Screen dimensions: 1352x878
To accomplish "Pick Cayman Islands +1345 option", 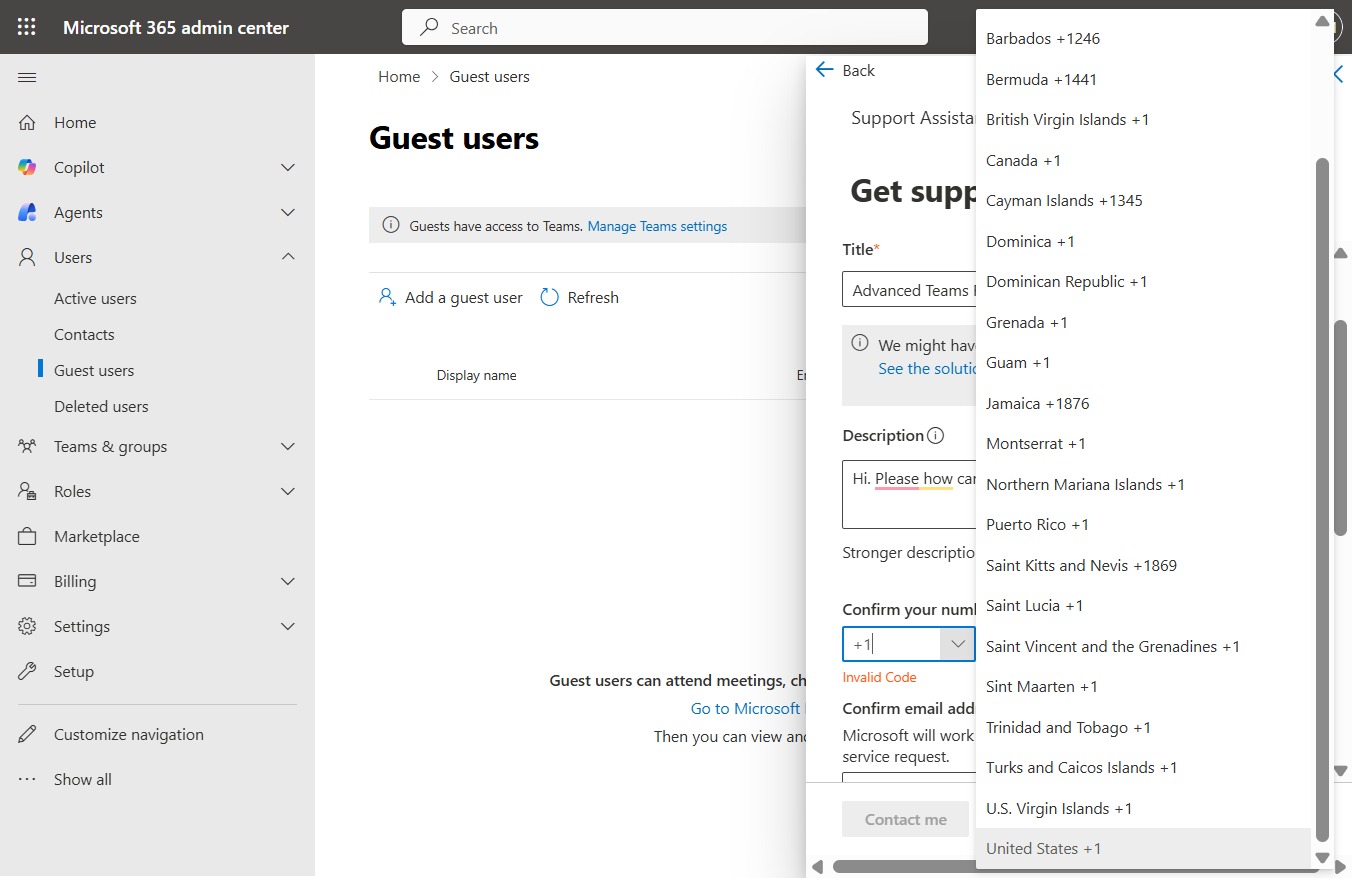I will pyautogui.click(x=1143, y=200).
